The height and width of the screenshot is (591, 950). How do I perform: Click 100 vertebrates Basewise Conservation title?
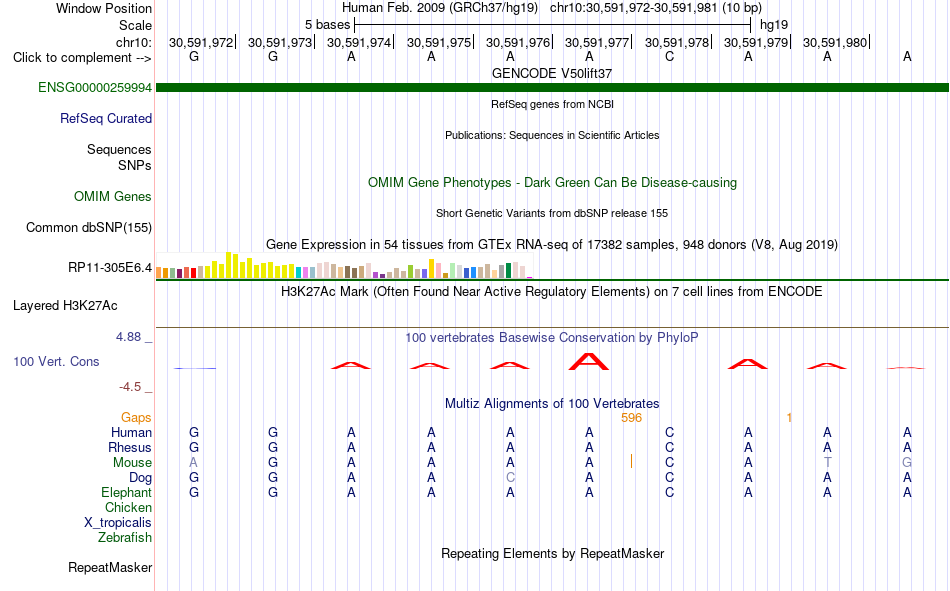[x=552, y=338]
